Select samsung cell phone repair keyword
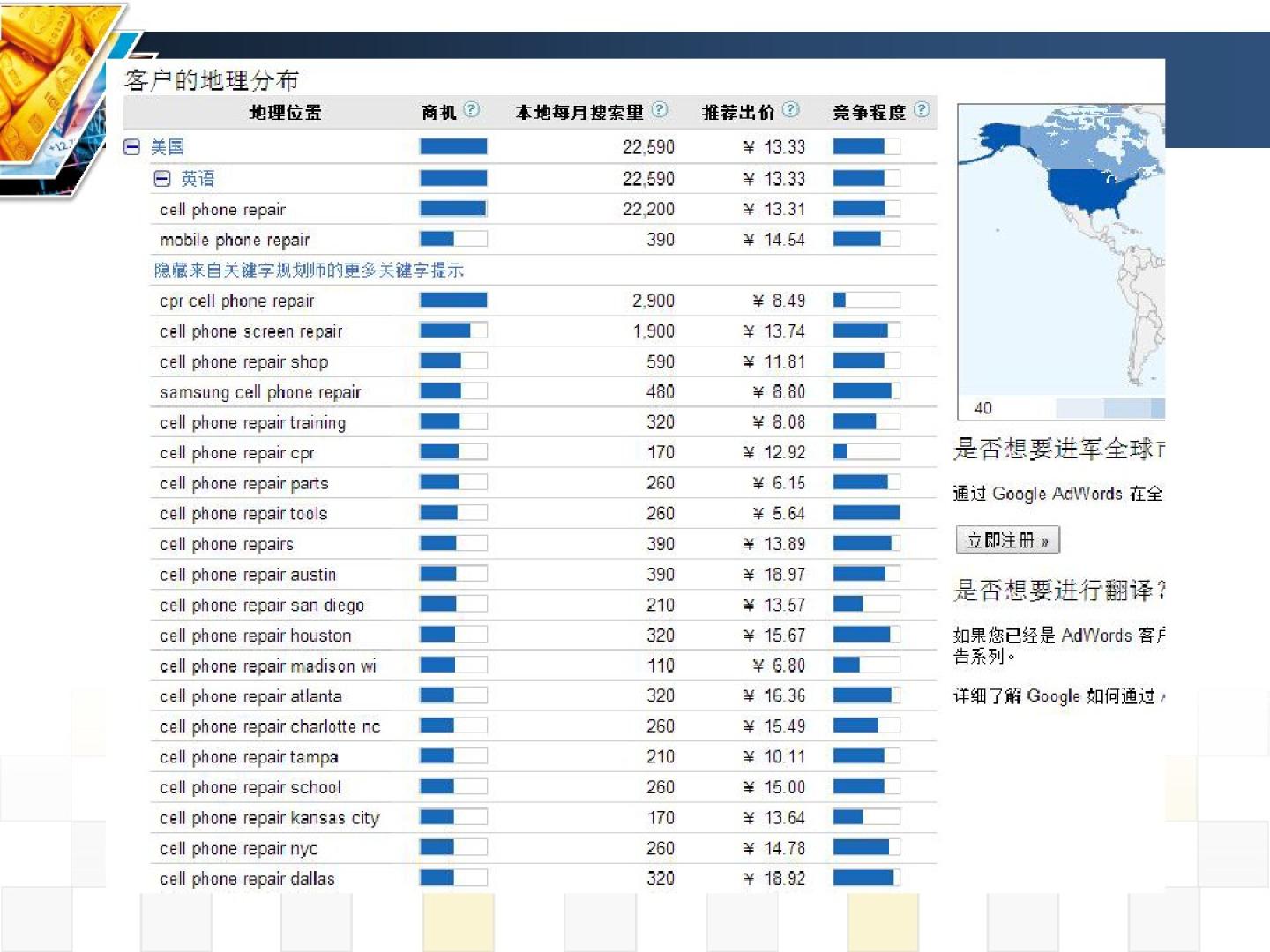Screen dimensions: 1270x952 260,392
